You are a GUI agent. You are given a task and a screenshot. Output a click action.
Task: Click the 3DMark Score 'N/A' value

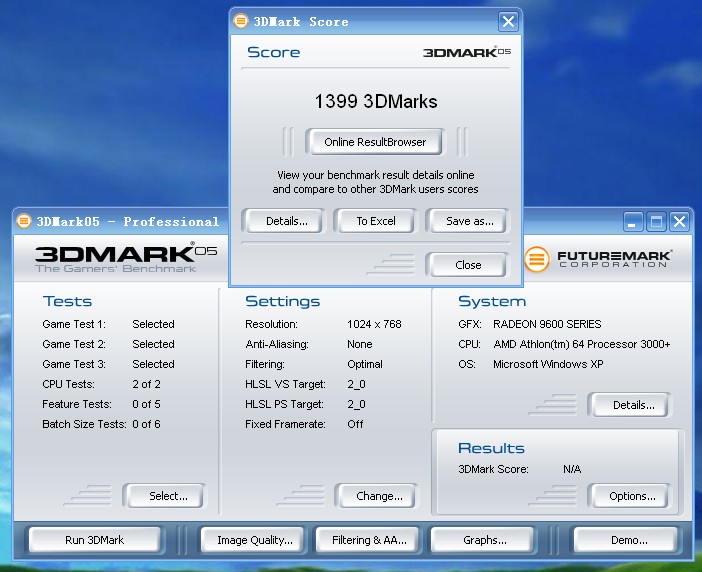[x=572, y=469]
